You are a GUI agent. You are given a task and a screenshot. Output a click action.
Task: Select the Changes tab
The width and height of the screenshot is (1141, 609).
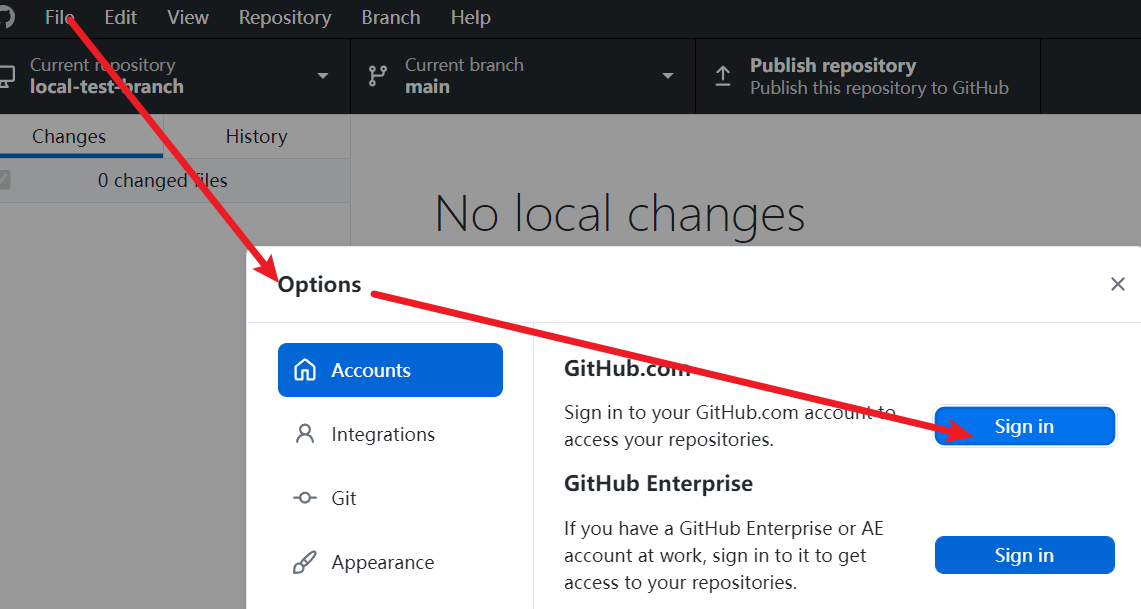[x=69, y=136]
